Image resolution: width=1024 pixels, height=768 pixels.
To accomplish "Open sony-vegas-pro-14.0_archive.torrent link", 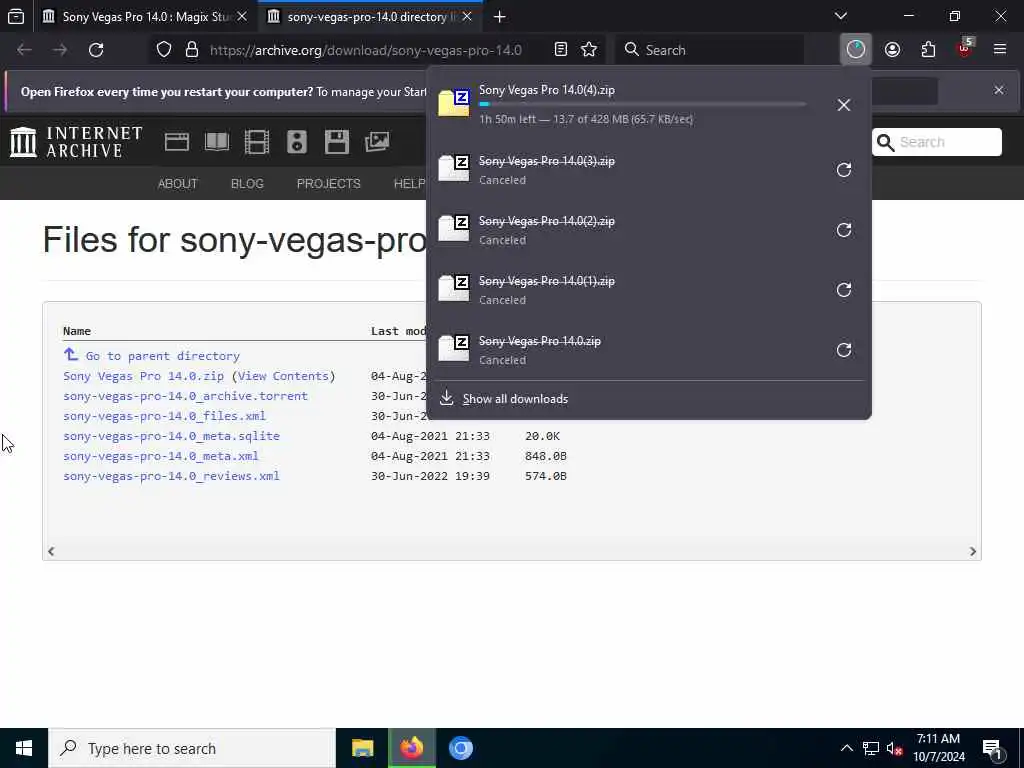I will (x=185, y=396).
